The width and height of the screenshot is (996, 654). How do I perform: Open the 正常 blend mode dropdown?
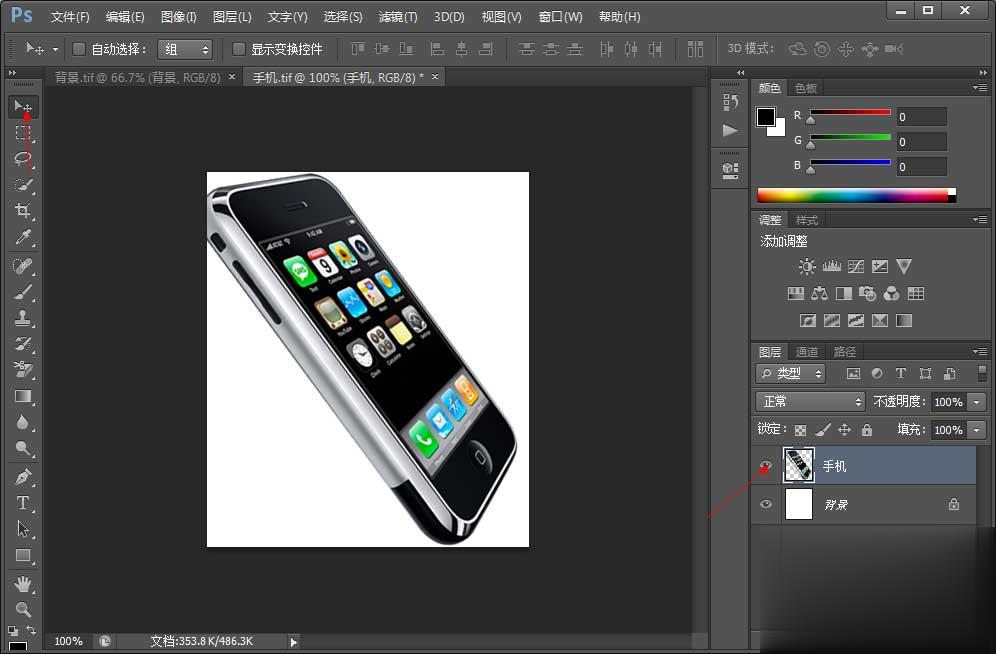810,401
